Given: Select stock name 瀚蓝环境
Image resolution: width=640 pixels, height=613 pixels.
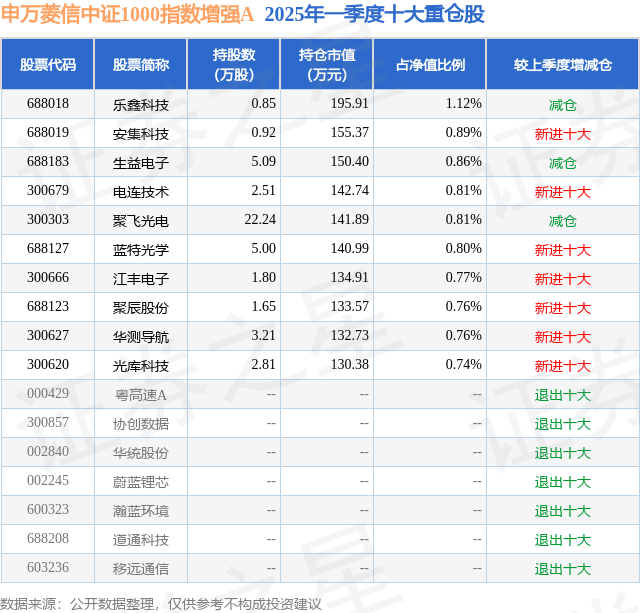Looking at the screenshot, I should pyautogui.click(x=141, y=511).
